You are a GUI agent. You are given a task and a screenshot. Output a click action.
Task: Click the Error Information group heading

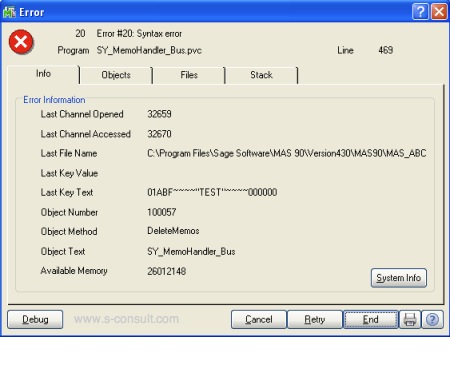54,100
